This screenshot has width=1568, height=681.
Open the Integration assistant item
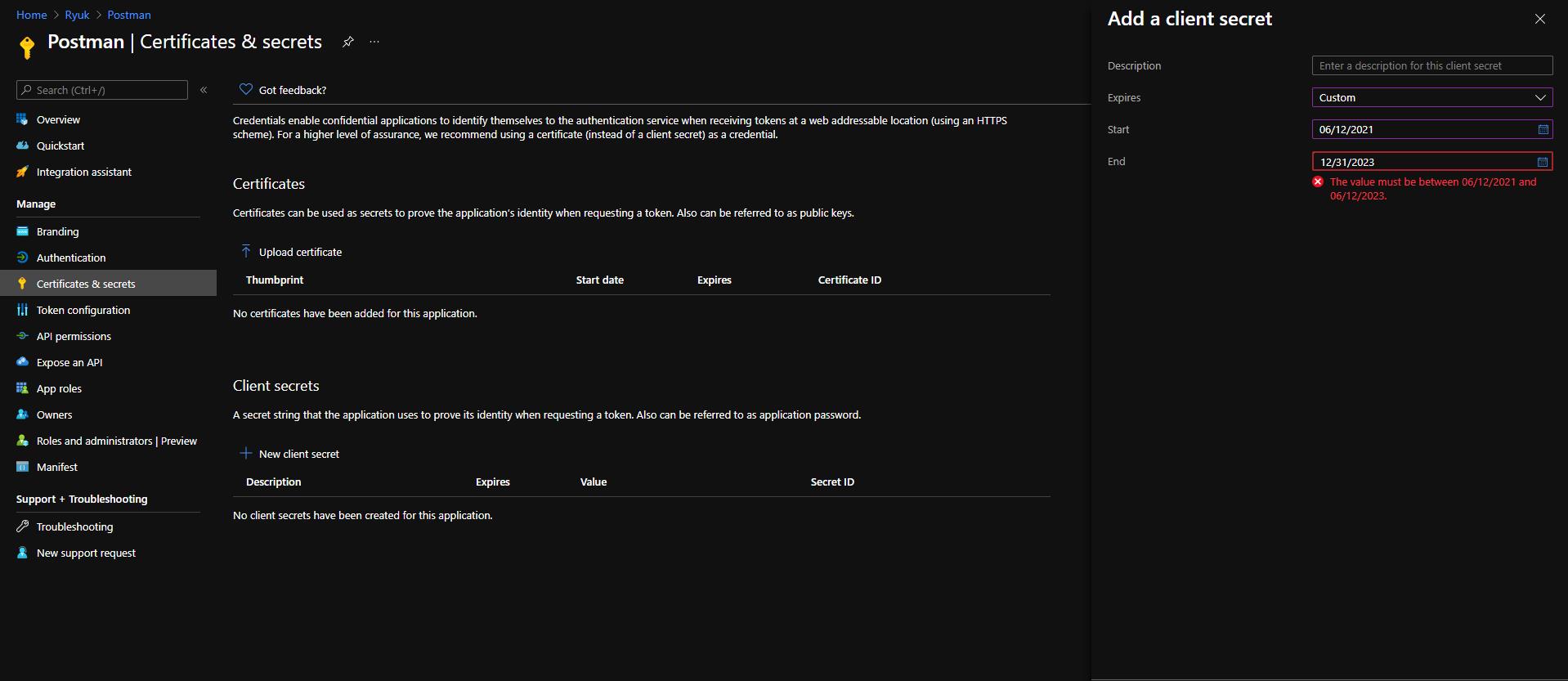[x=84, y=172]
